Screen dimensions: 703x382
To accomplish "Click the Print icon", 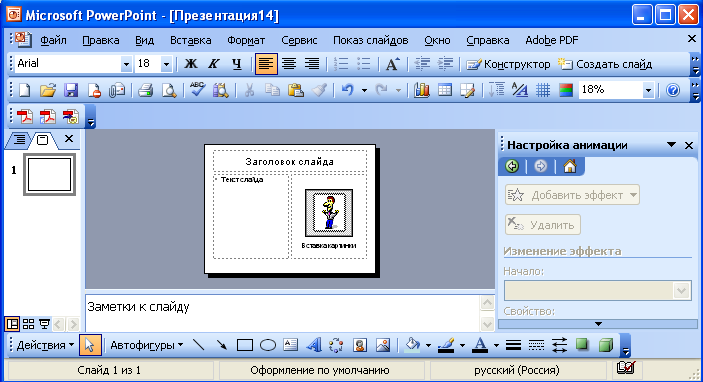I will [x=146, y=90].
